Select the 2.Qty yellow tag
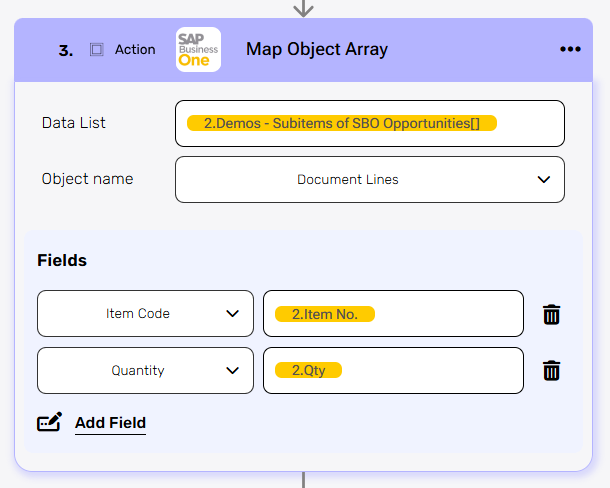This screenshot has height=488, width=610. point(308,371)
